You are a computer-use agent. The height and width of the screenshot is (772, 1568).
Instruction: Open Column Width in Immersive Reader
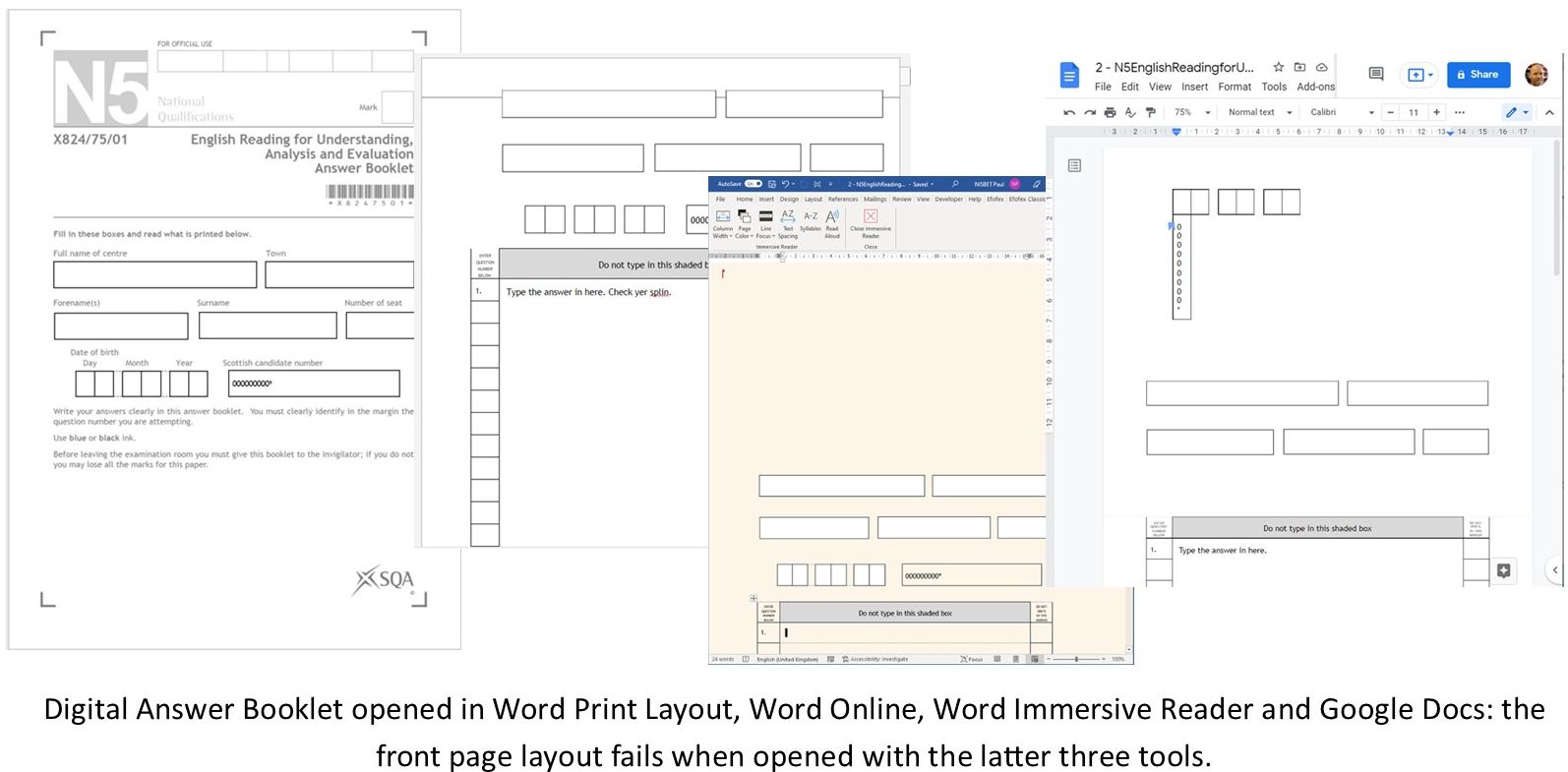pos(723,224)
